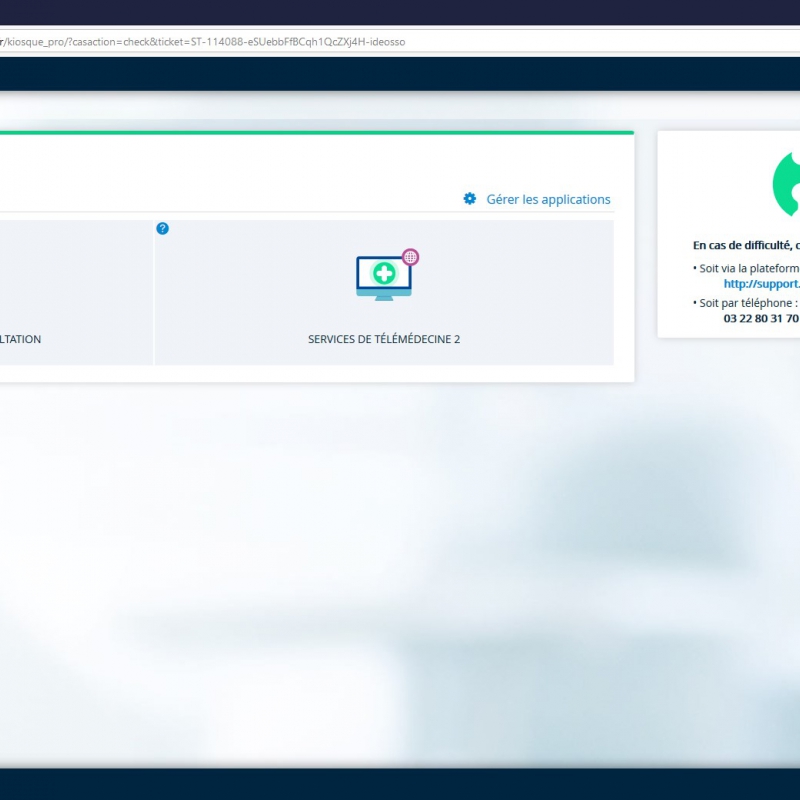Click the pink globe badge on monitor icon
This screenshot has width=800, height=800.
click(409, 257)
